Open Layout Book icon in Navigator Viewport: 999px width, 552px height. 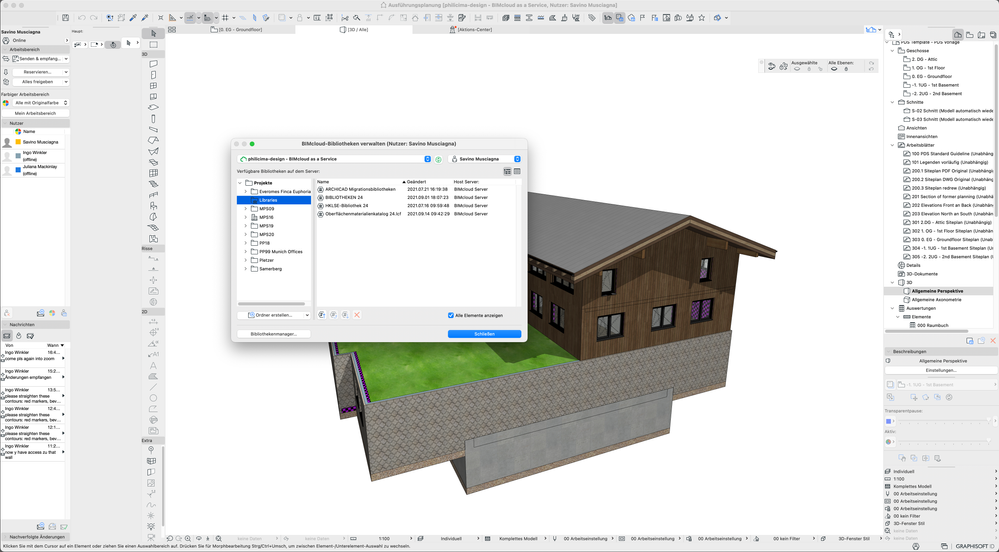coord(982,34)
